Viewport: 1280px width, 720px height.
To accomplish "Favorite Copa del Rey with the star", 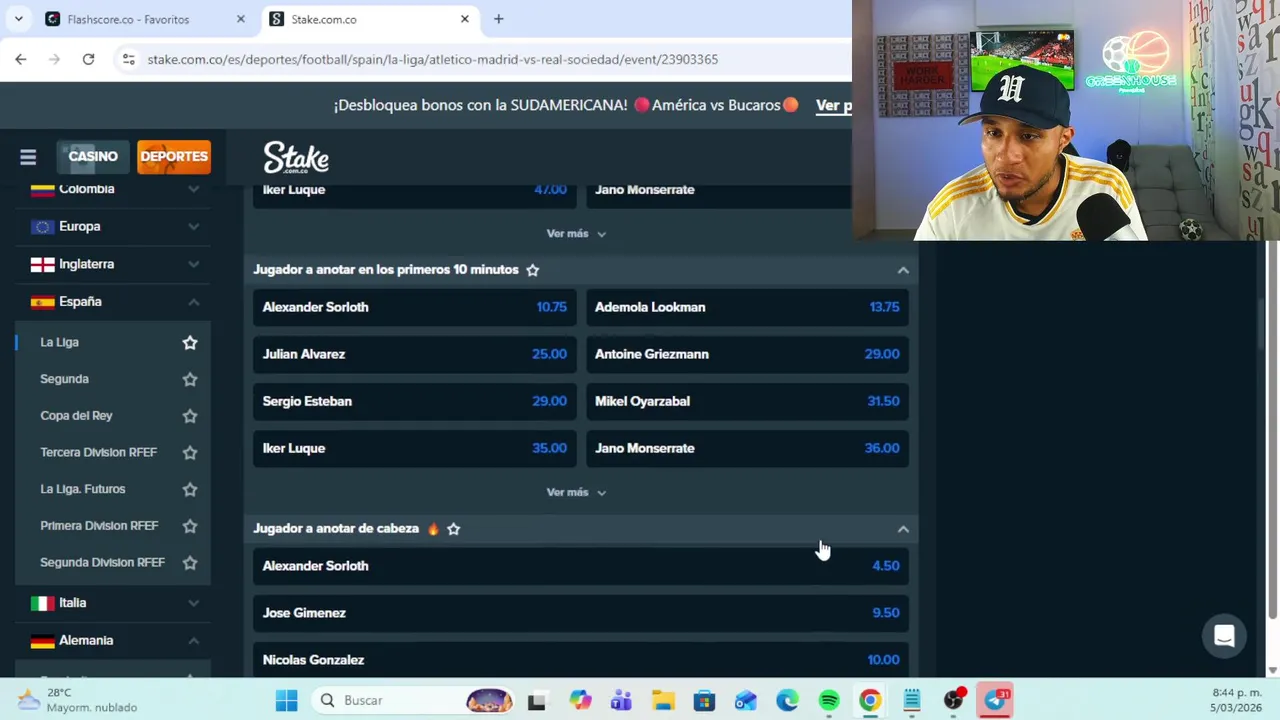I will pyautogui.click(x=190, y=416).
